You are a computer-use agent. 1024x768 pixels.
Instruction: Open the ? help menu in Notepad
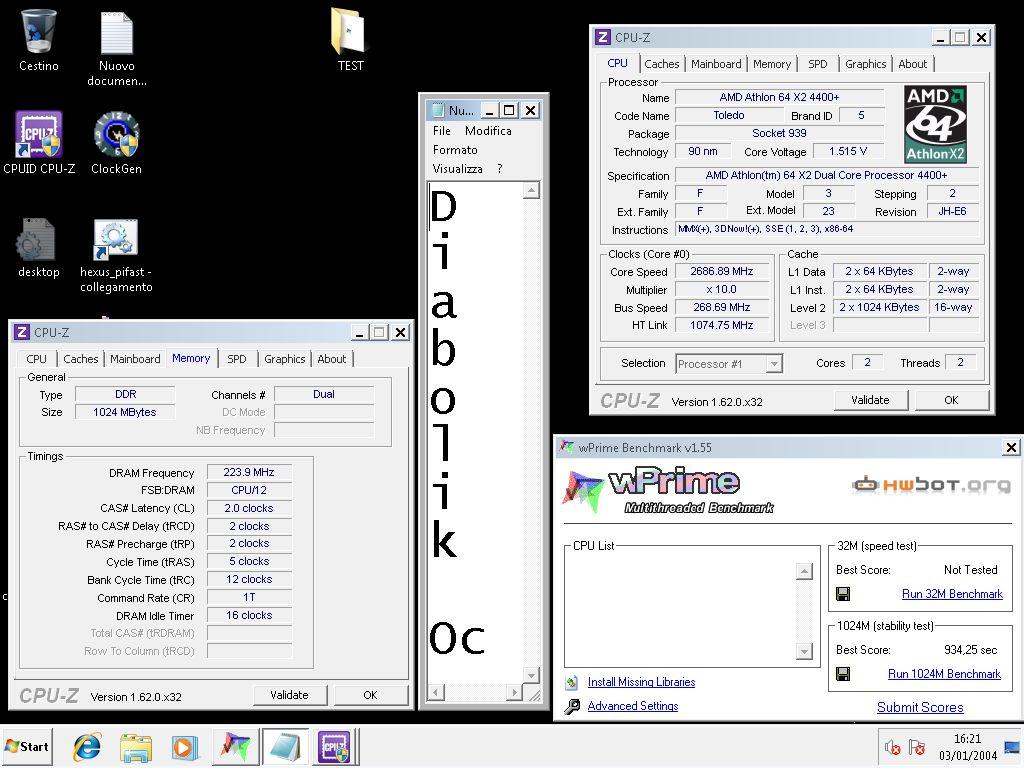pos(500,169)
